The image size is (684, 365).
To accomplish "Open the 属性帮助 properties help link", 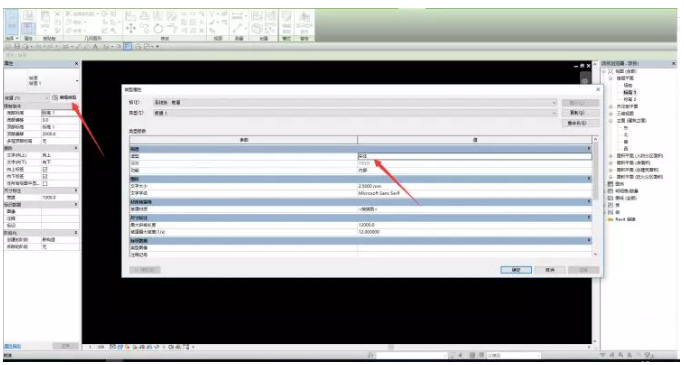I will 12,346.
